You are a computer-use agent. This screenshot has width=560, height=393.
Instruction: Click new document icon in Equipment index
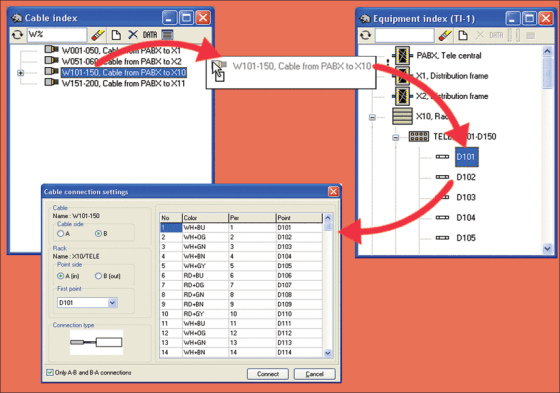(463, 35)
